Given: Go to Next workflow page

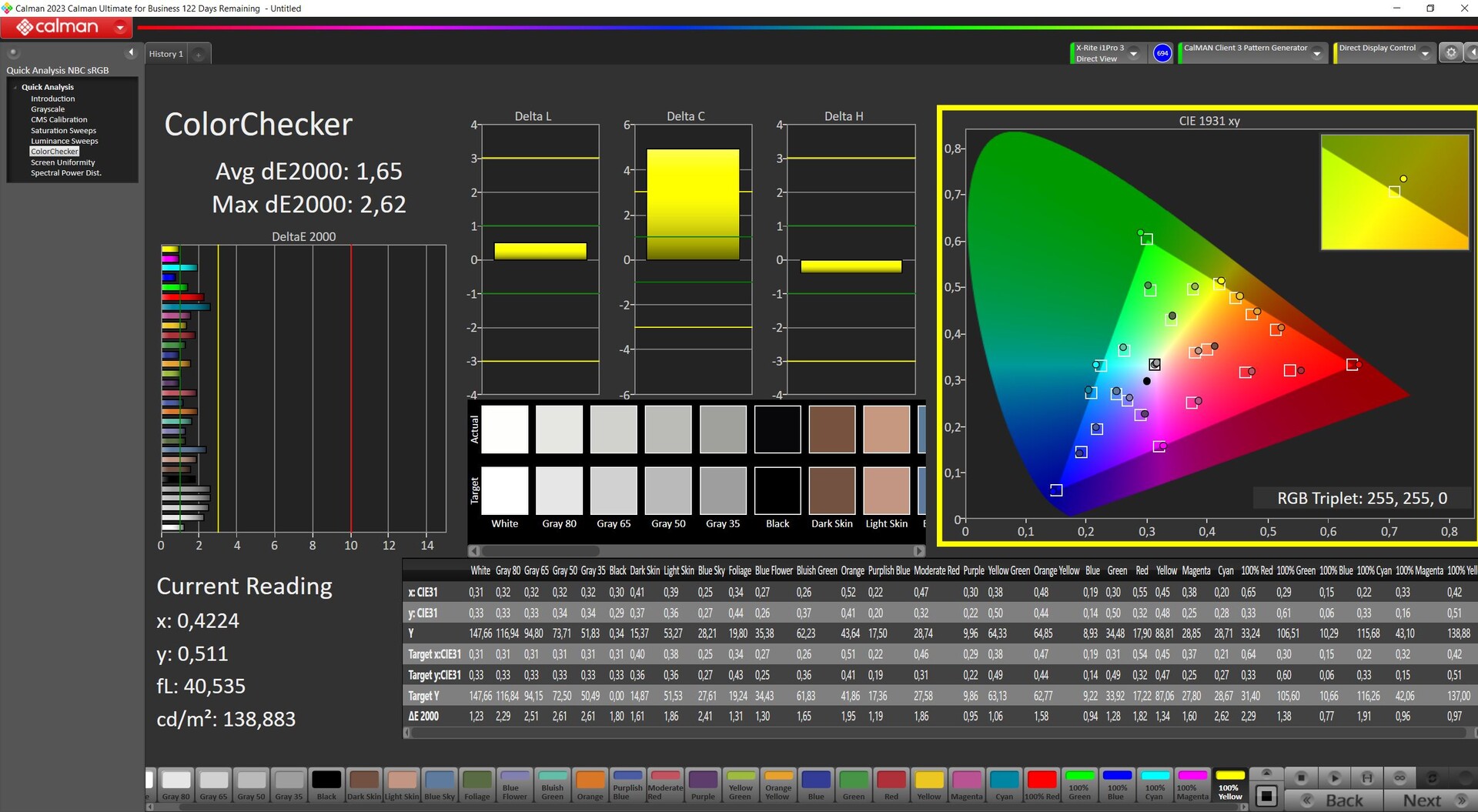Looking at the screenshot, I should pos(1431,800).
